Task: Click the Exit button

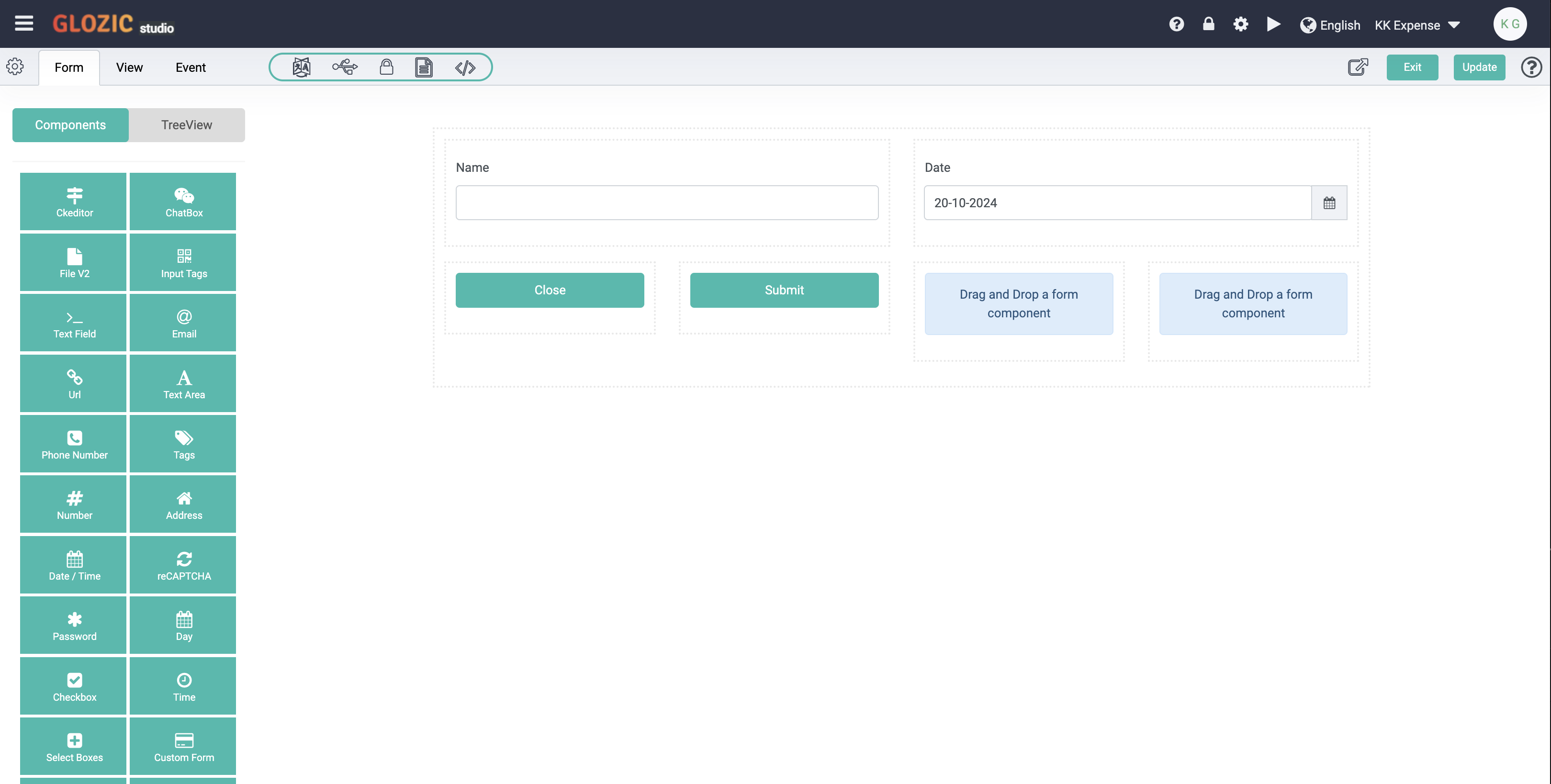Action: click(1412, 67)
